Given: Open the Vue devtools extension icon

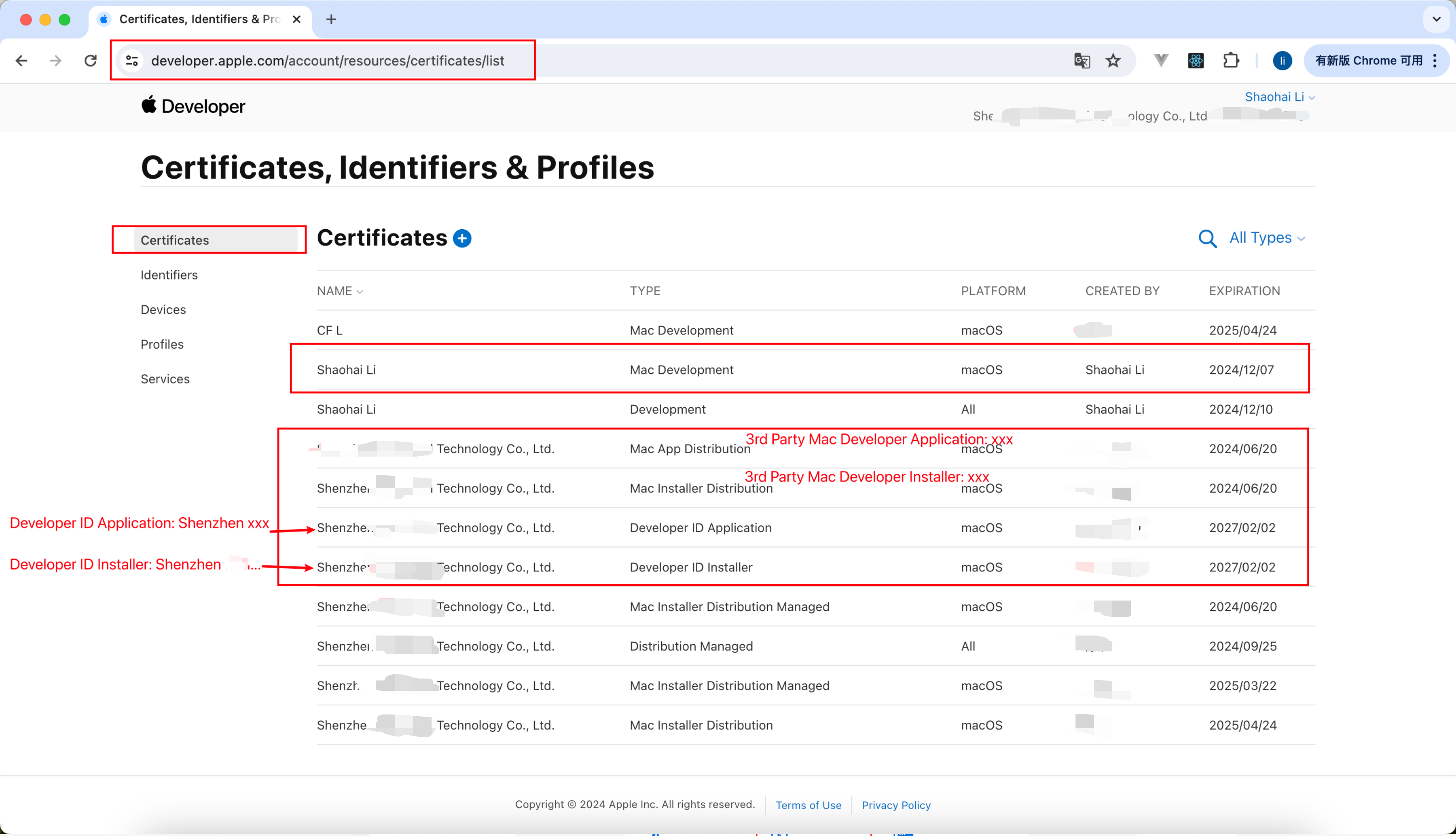Looking at the screenshot, I should (1161, 61).
